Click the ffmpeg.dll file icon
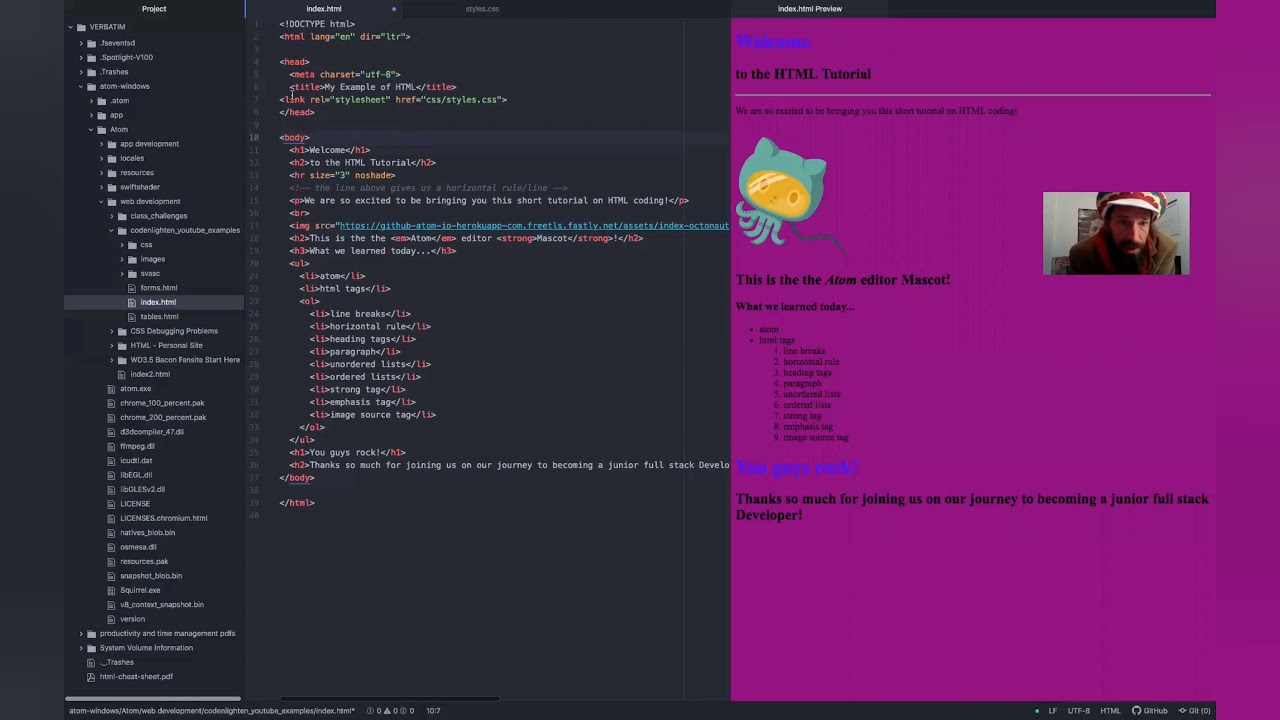 point(111,446)
